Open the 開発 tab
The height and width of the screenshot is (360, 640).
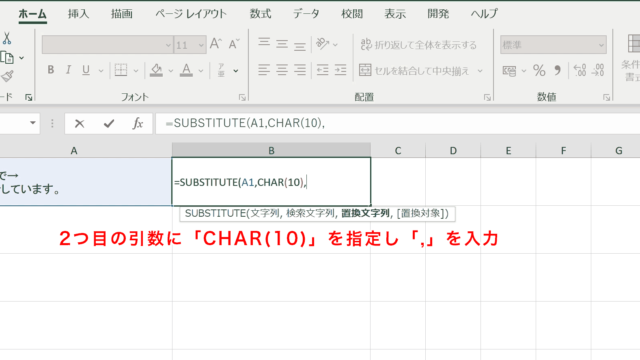pos(438,14)
